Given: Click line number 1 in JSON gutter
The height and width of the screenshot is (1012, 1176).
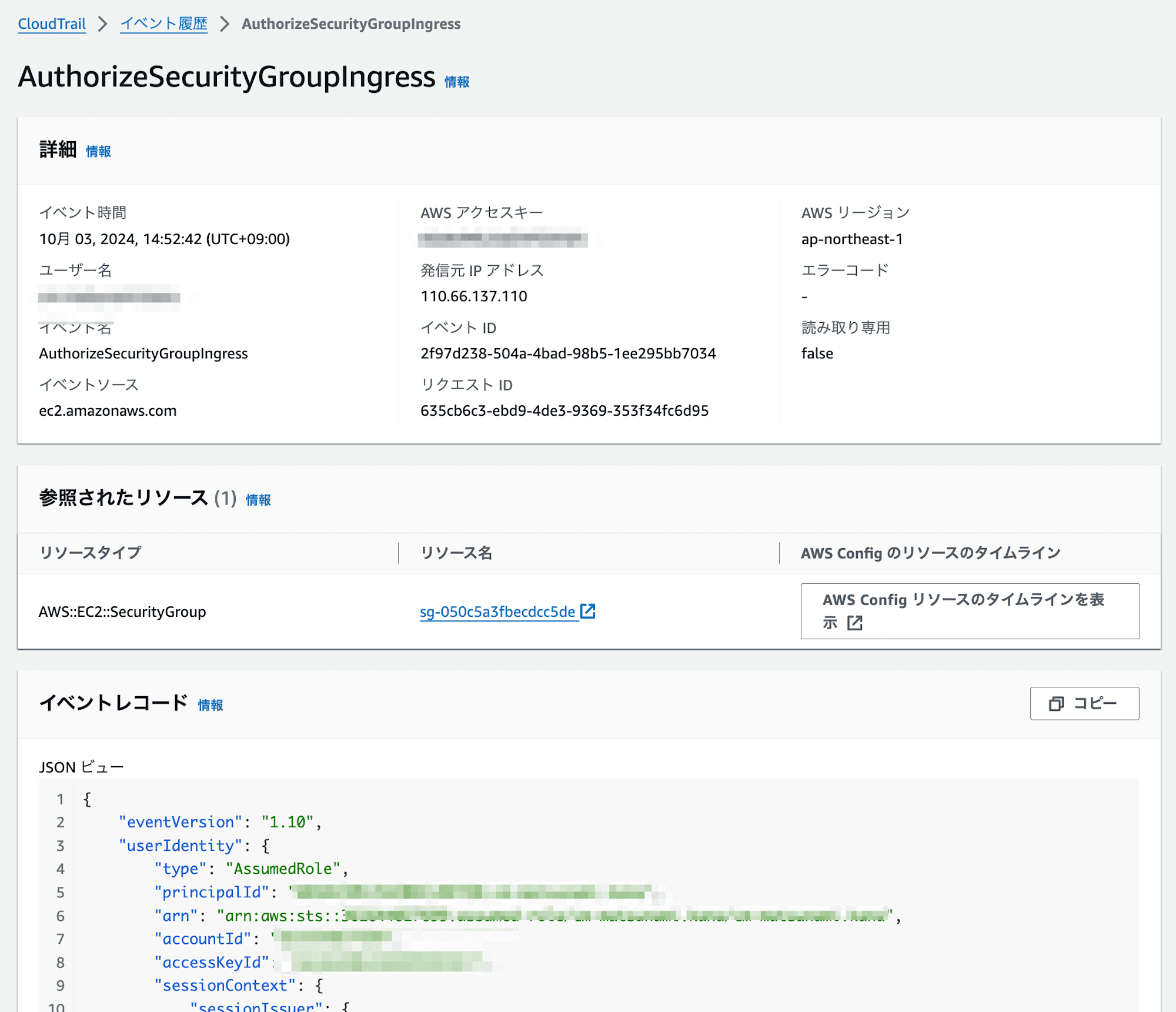Looking at the screenshot, I should [x=60, y=799].
